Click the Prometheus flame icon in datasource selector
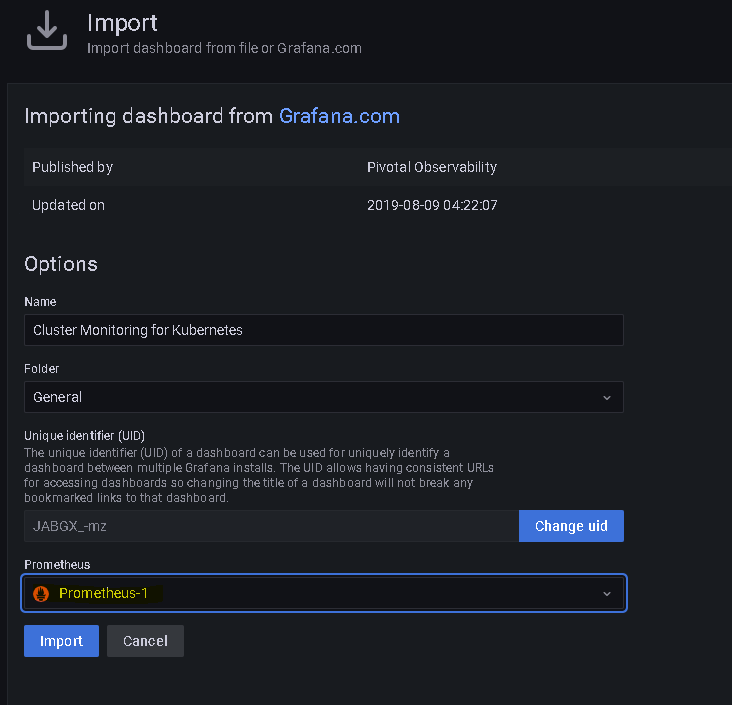This screenshot has width=732, height=705. pos(41,593)
